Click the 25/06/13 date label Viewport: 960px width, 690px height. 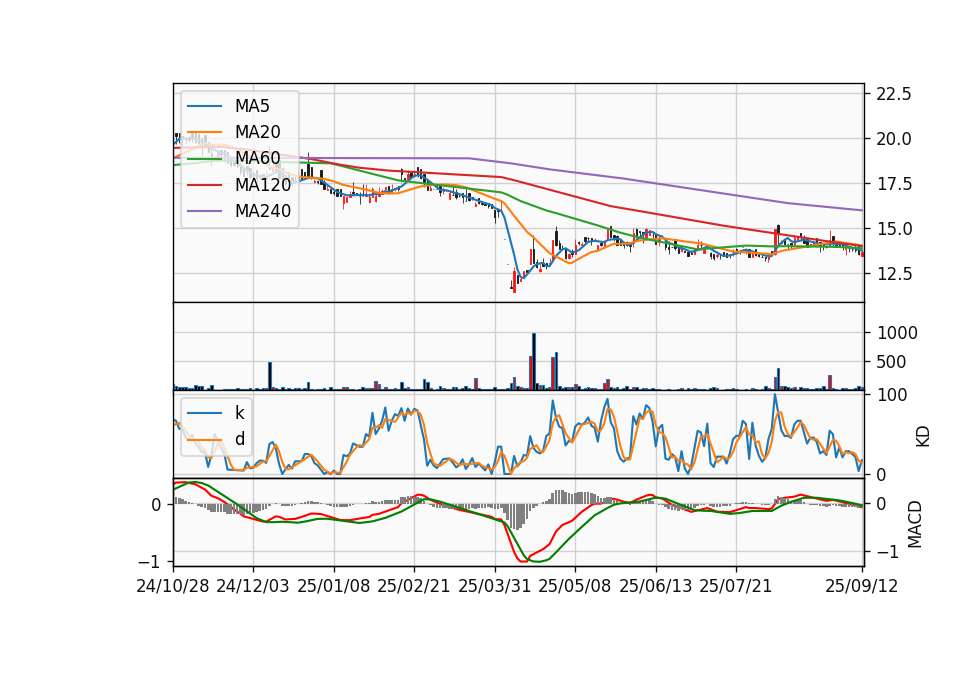click(655, 586)
